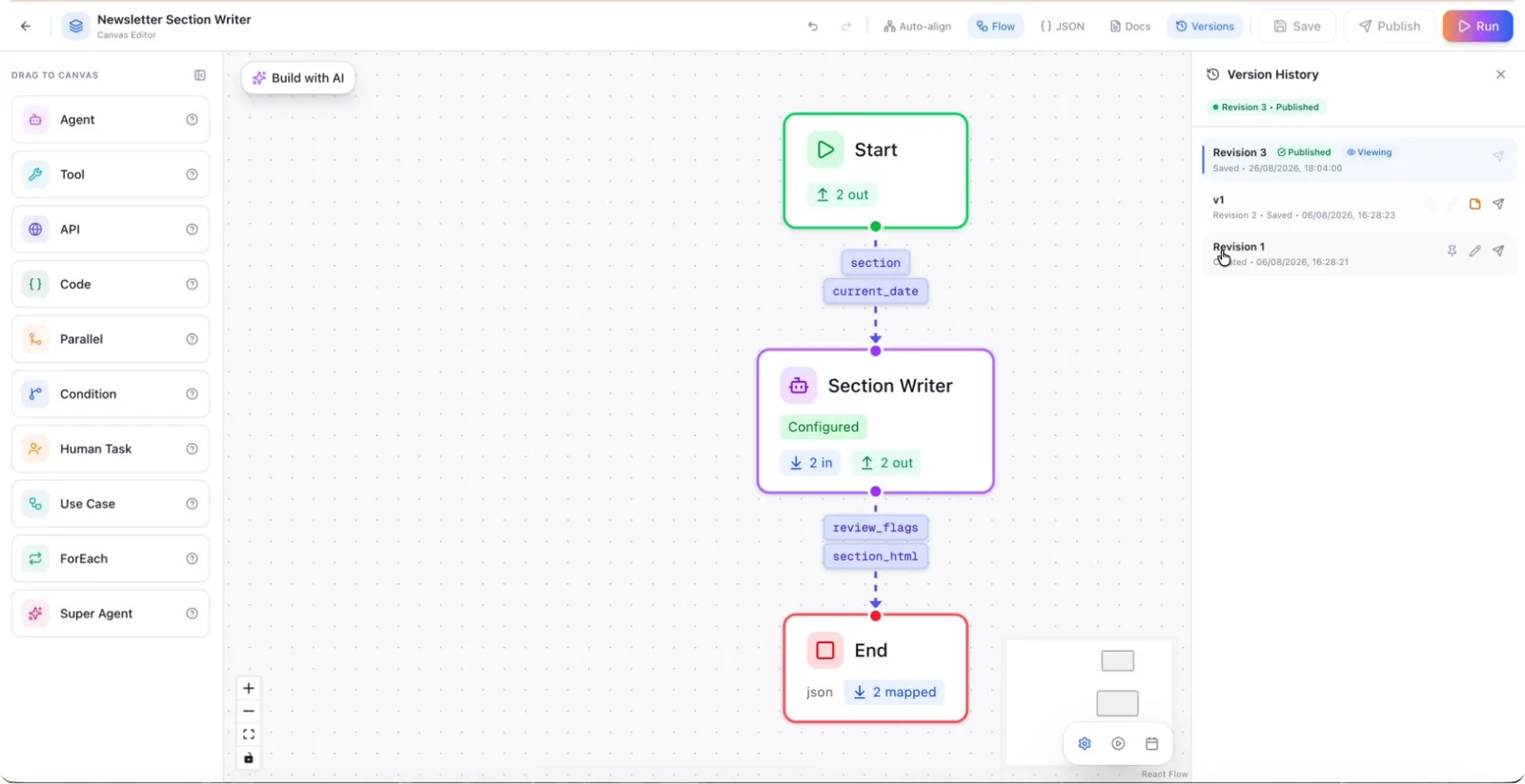Show help for the Condition node
This screenshot has height=784, width=1525.
(192, 394)
